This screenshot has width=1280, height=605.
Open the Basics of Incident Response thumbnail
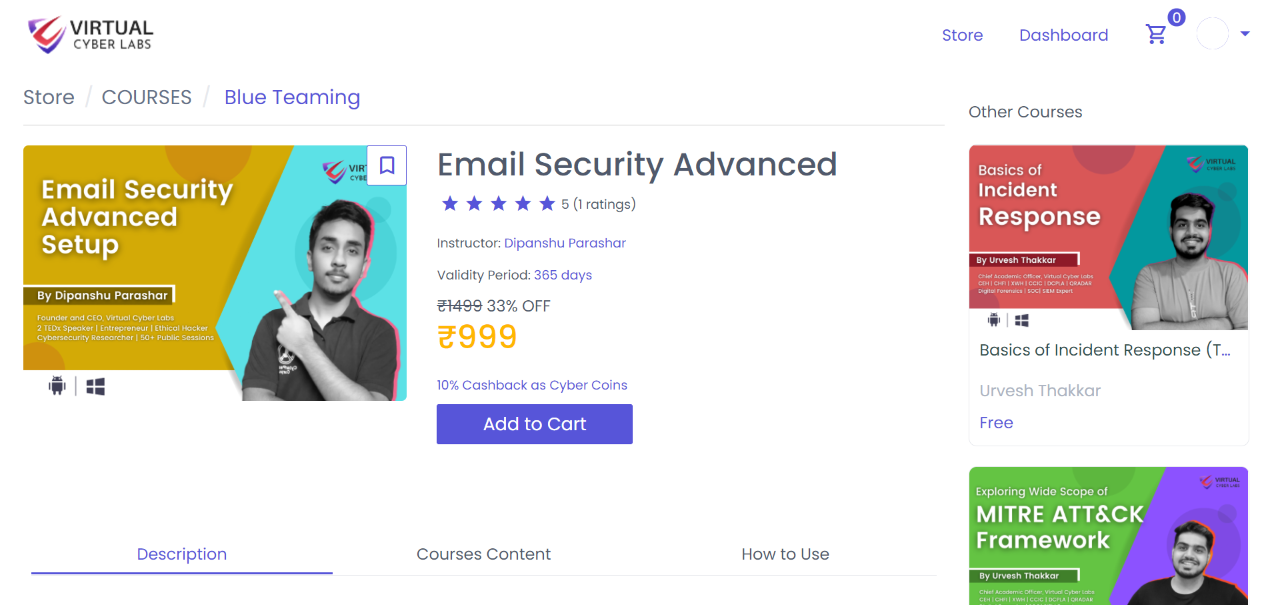click(x=1108, y=226)
